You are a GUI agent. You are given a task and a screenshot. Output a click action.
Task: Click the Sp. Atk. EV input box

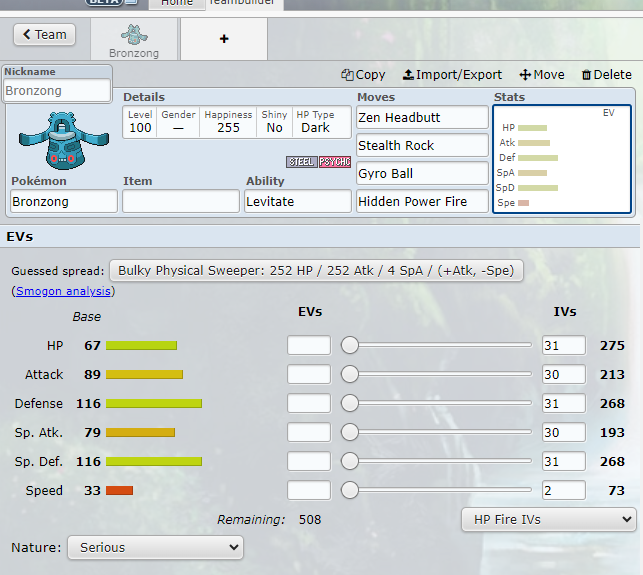coord(309,432)
